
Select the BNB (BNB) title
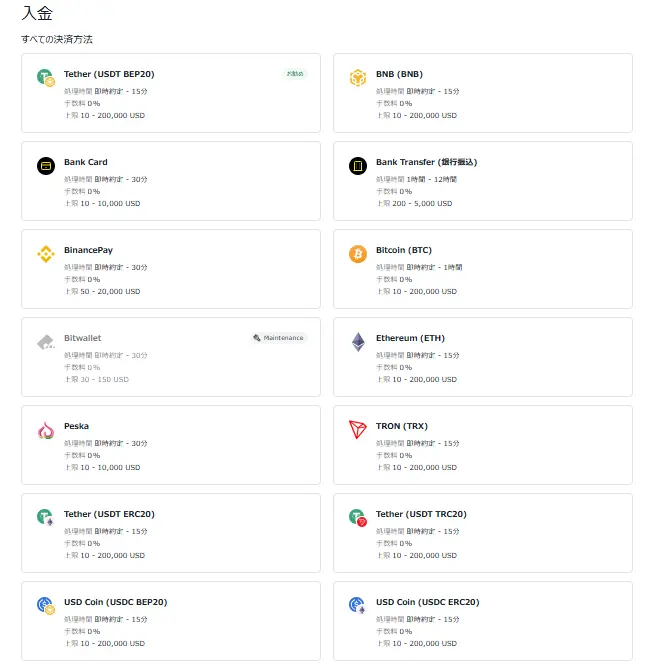pos(399,74)
